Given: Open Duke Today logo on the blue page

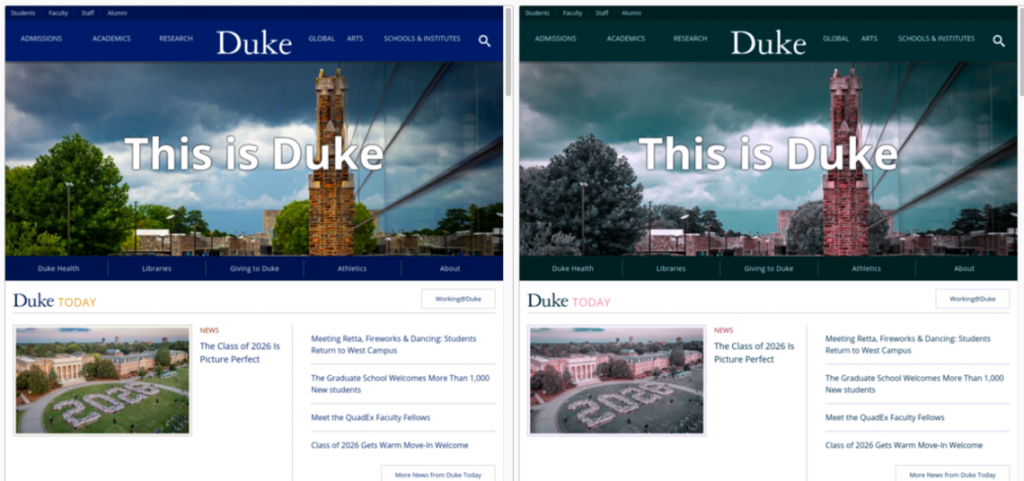Looking at the screenshot, I should tap(54, 301).
